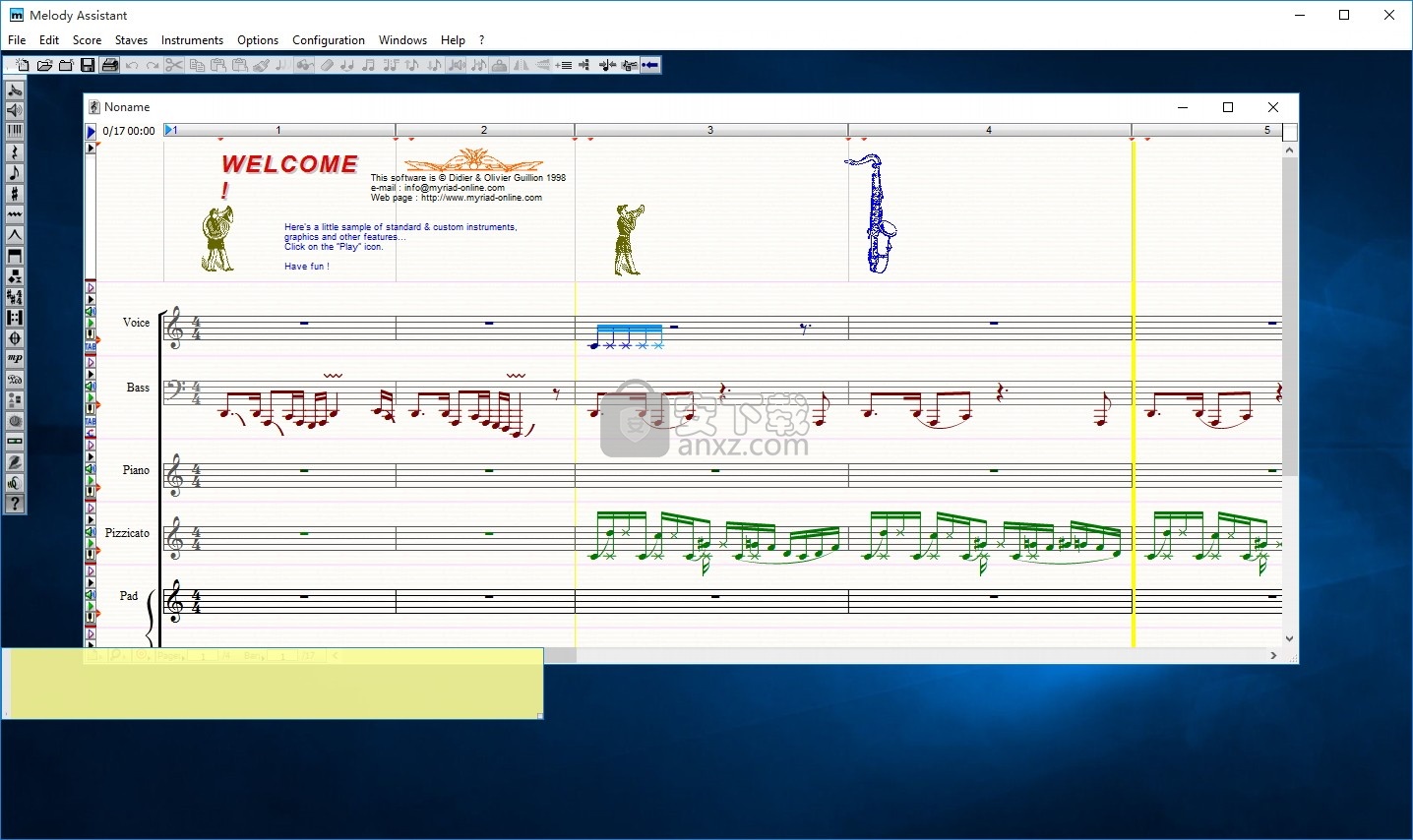
Task: Click the Voice staff name label
Action: 136,323
